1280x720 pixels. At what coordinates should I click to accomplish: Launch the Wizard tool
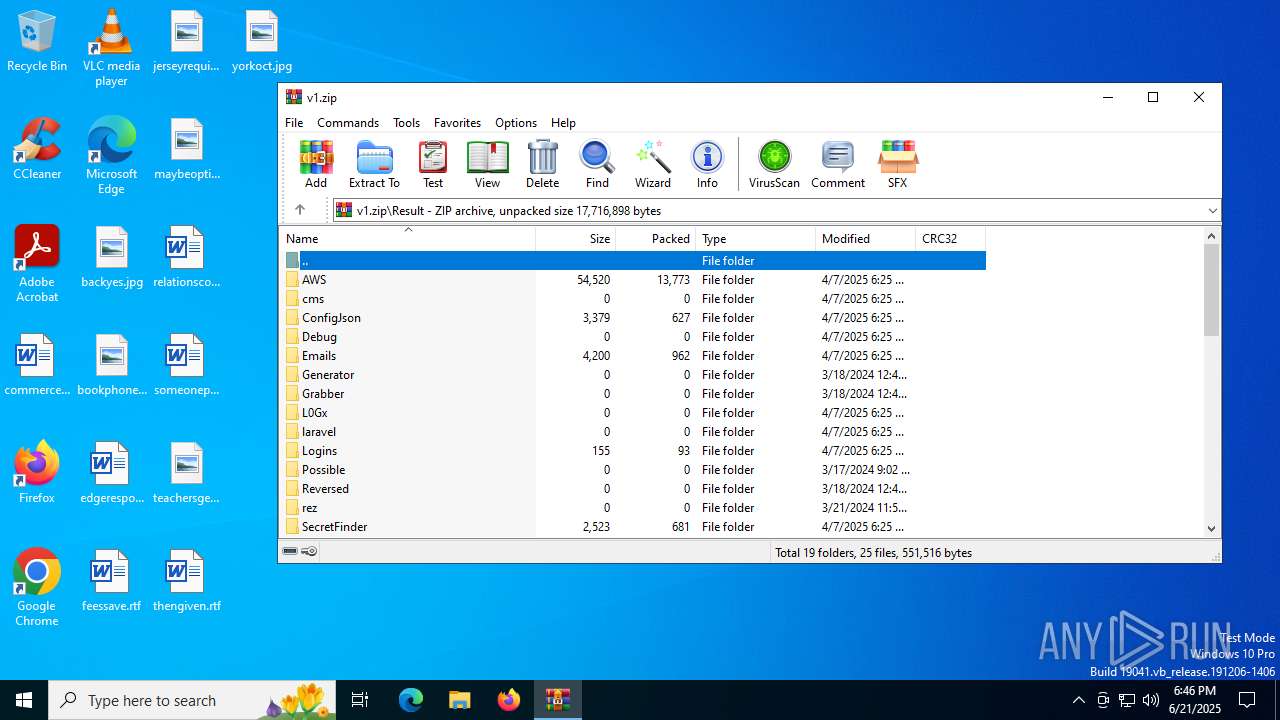point(653,164)
